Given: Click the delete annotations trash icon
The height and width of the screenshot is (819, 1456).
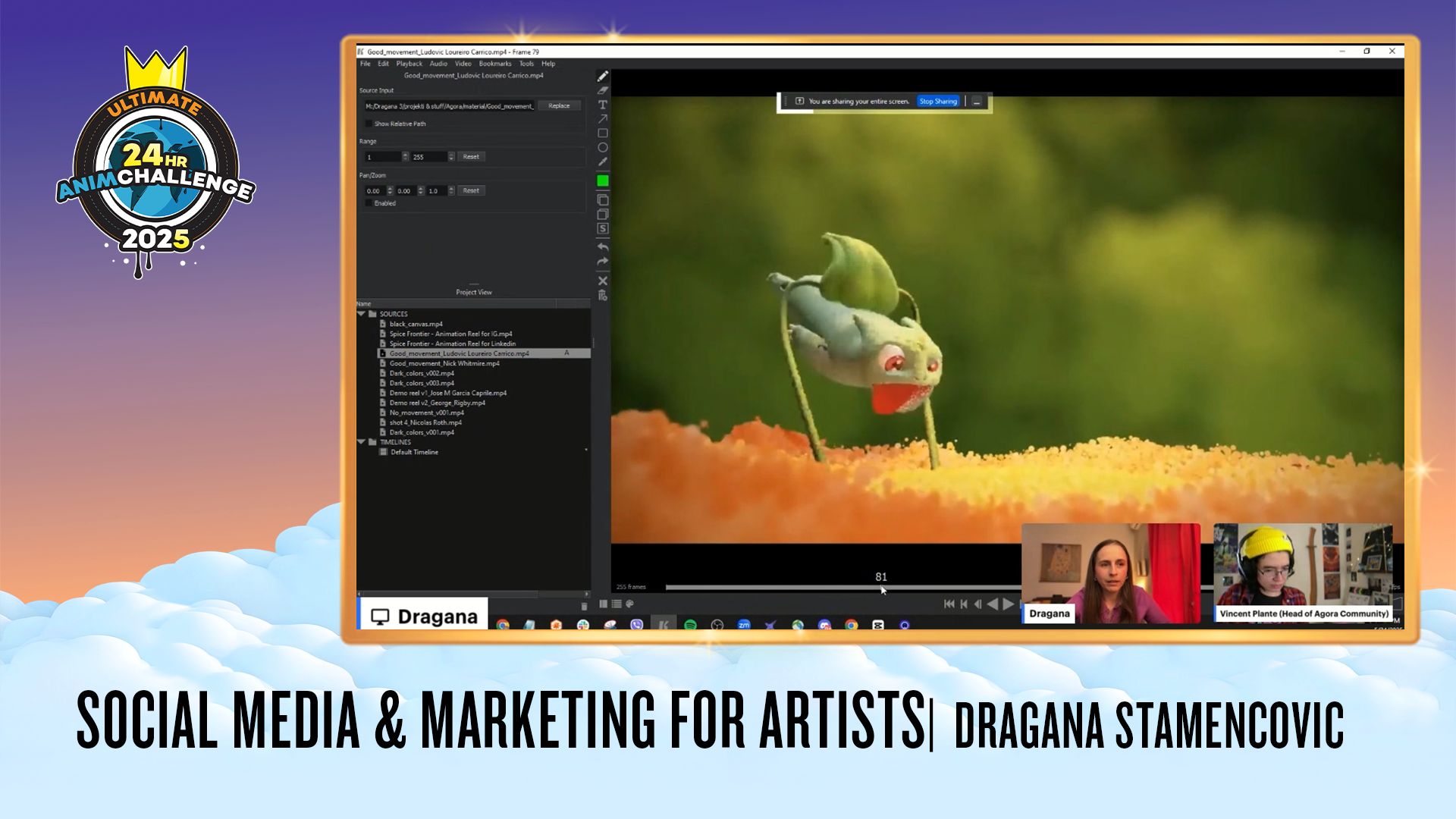Looking at the screenshot, I should coord(603,296).
